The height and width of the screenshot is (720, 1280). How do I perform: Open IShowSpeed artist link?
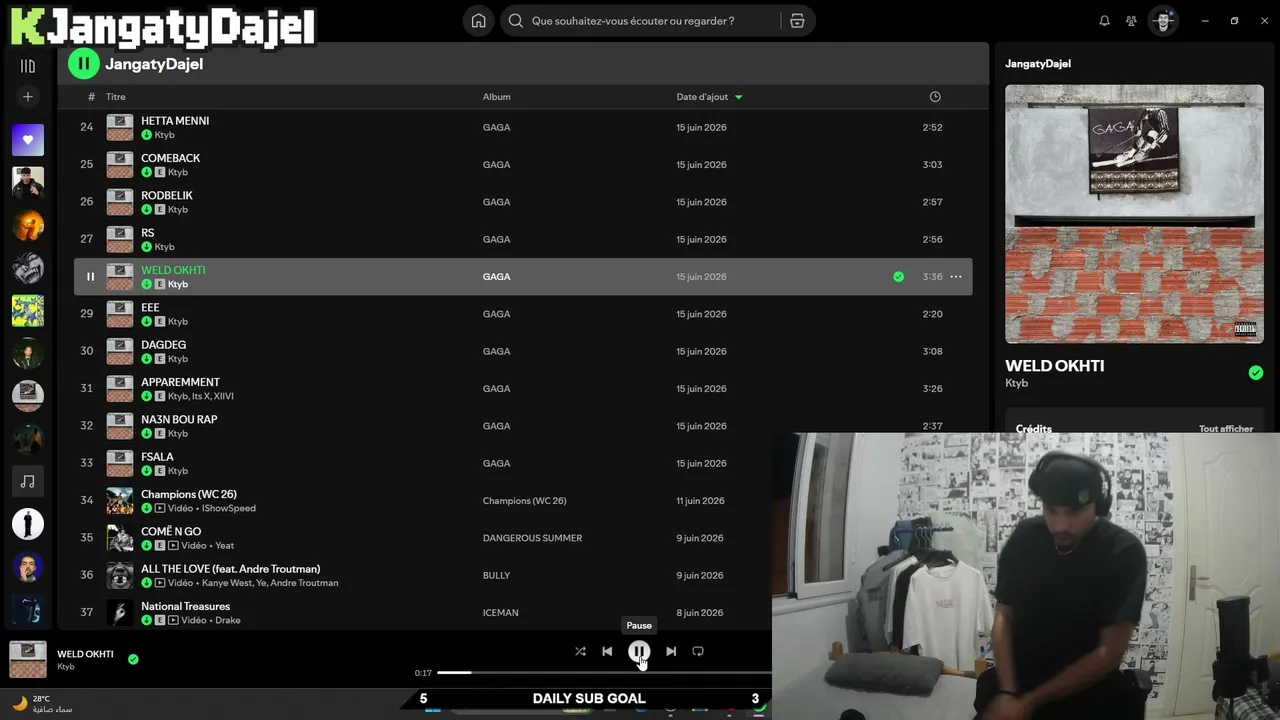point(229,508)
